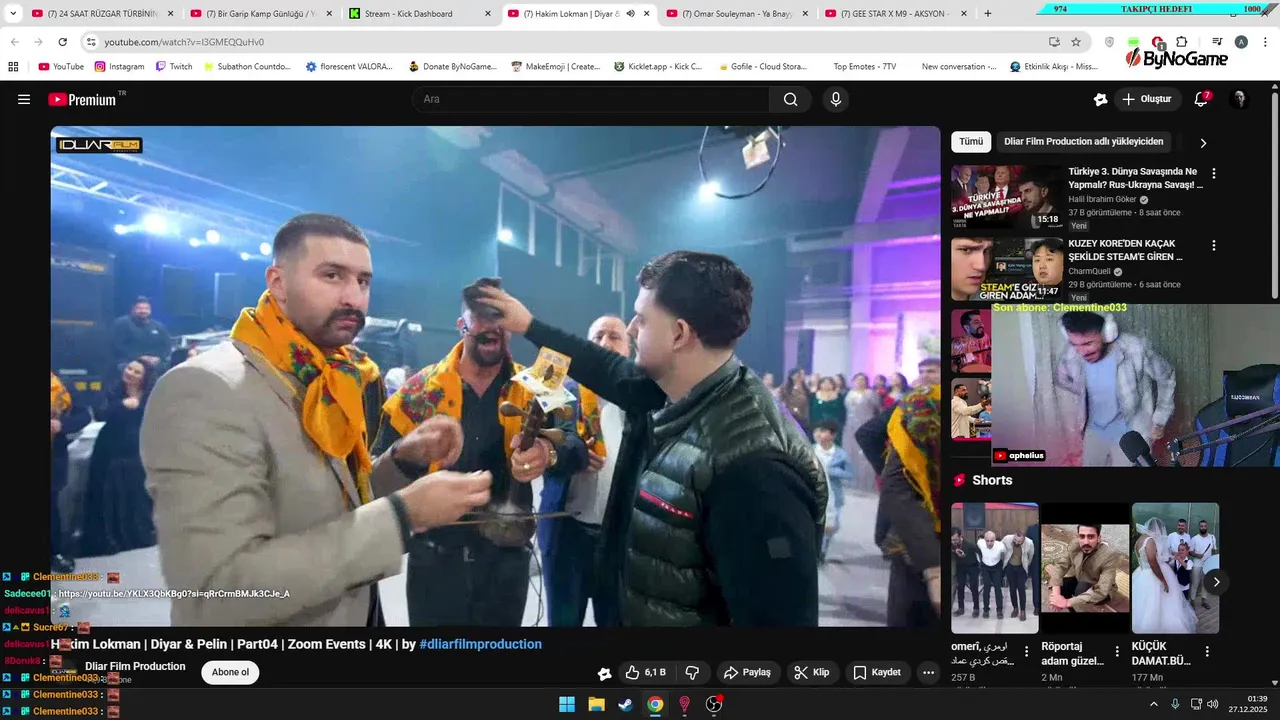Switch to 24 SAAT RÜZGAR TÜRBİNİ tab

[101, 14]
